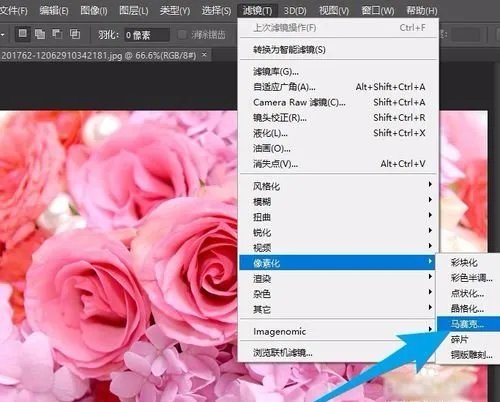Expand the 模糊 submenu
The width and height of the screenshot is (500, 402).
(338, 201)
